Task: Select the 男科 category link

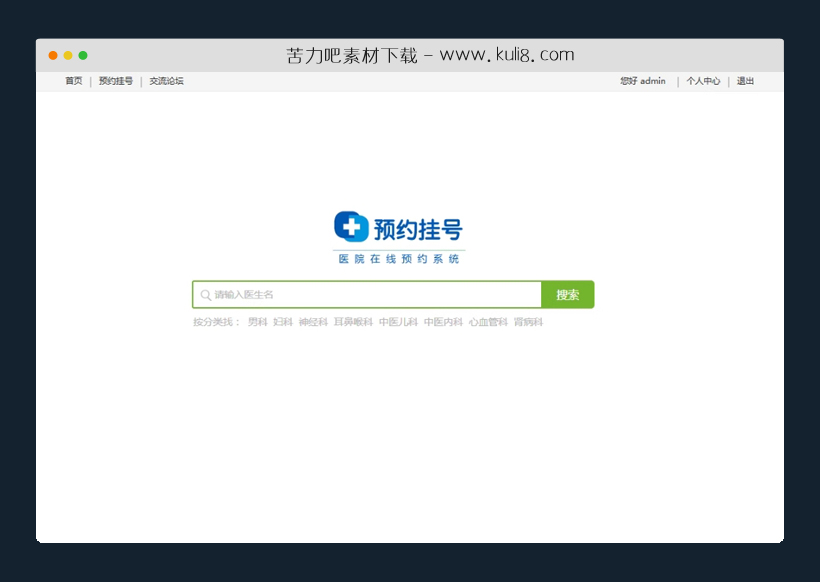Action: (x=257, y=322)
